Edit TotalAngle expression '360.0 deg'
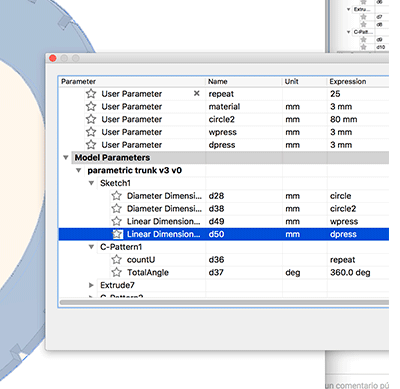400x389 pixels. [x=350, y=272]
